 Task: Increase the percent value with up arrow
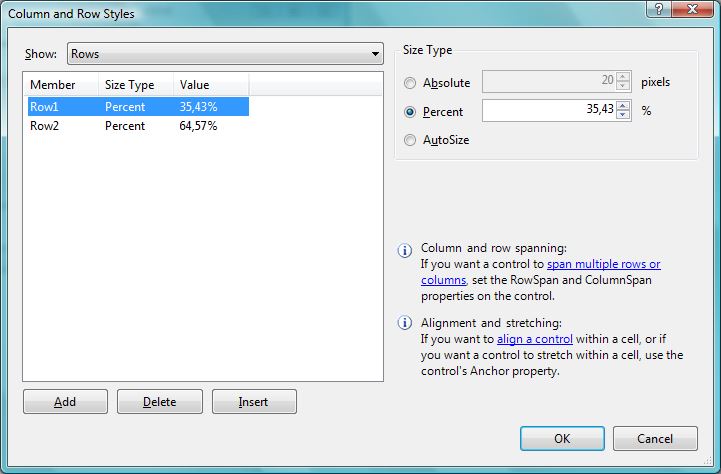624,105
